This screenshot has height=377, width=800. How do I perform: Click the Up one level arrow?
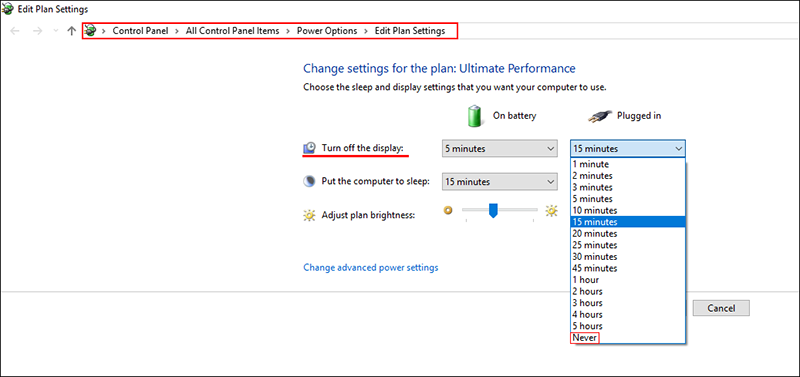71,31
